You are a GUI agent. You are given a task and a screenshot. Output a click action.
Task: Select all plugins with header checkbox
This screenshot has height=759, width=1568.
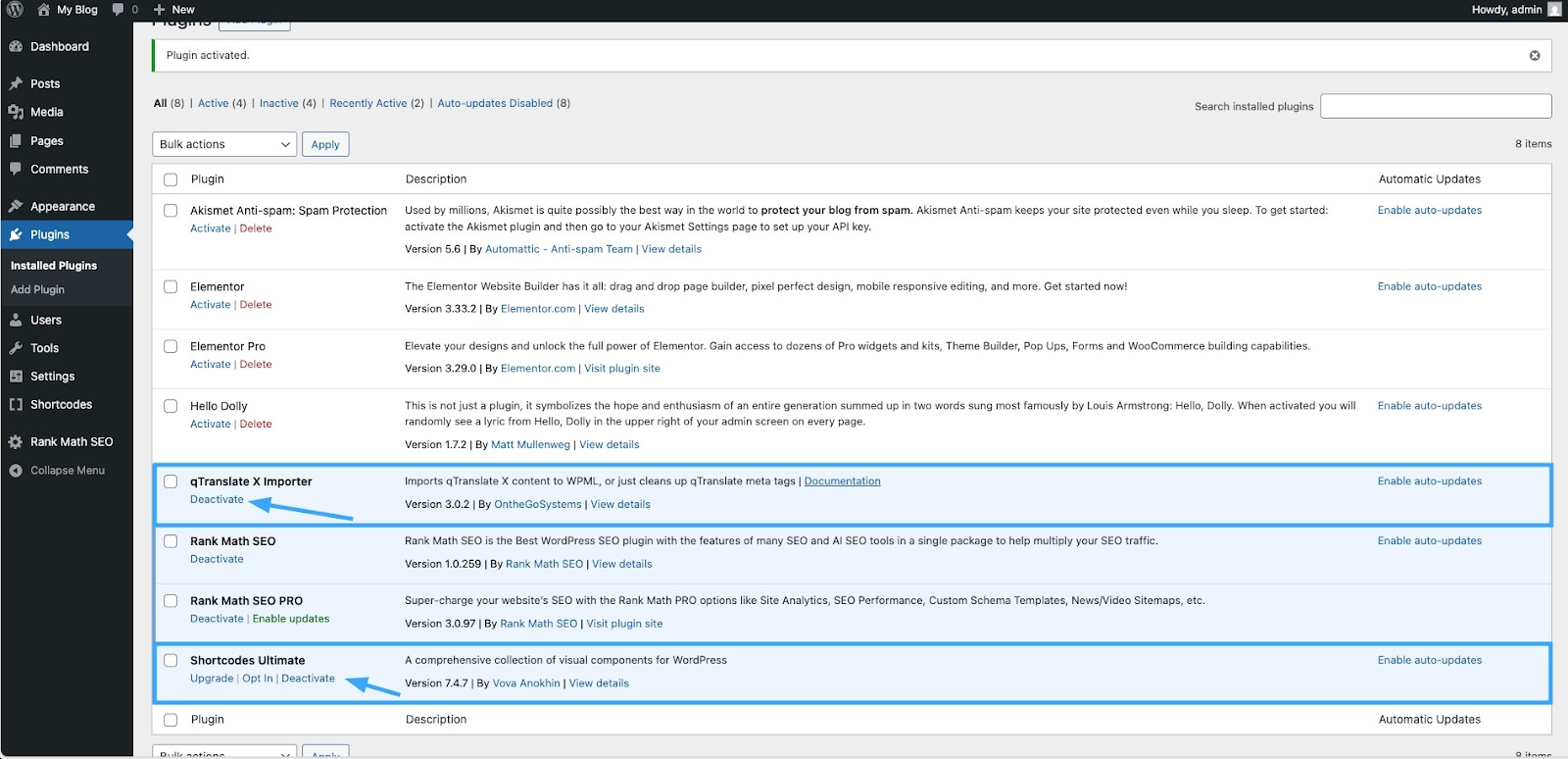[171, 179]
